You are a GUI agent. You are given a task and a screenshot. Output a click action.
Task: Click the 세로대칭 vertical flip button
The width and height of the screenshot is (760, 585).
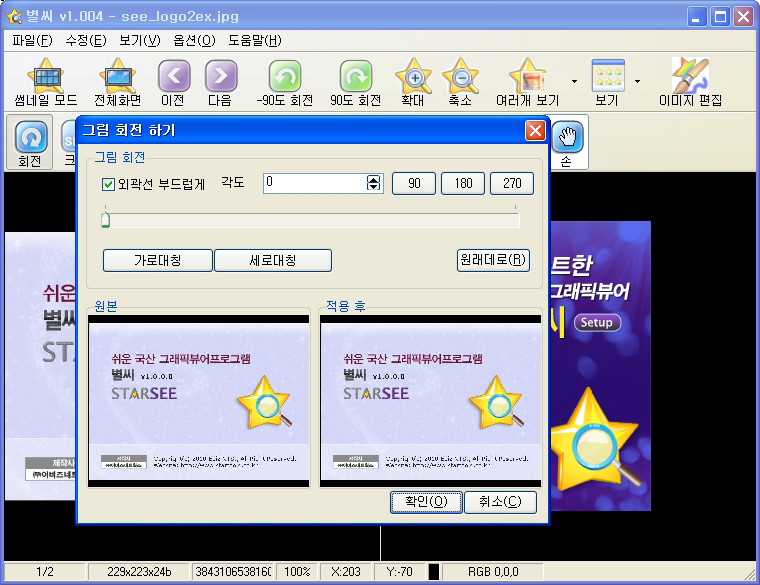click(273, 261)
